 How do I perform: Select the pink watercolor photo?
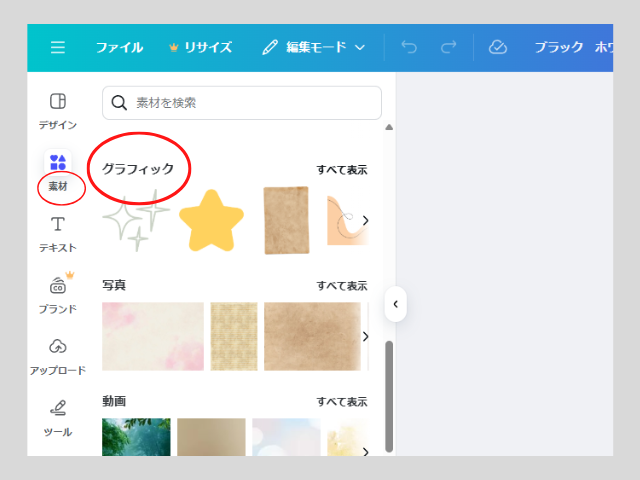pos(153,336)
